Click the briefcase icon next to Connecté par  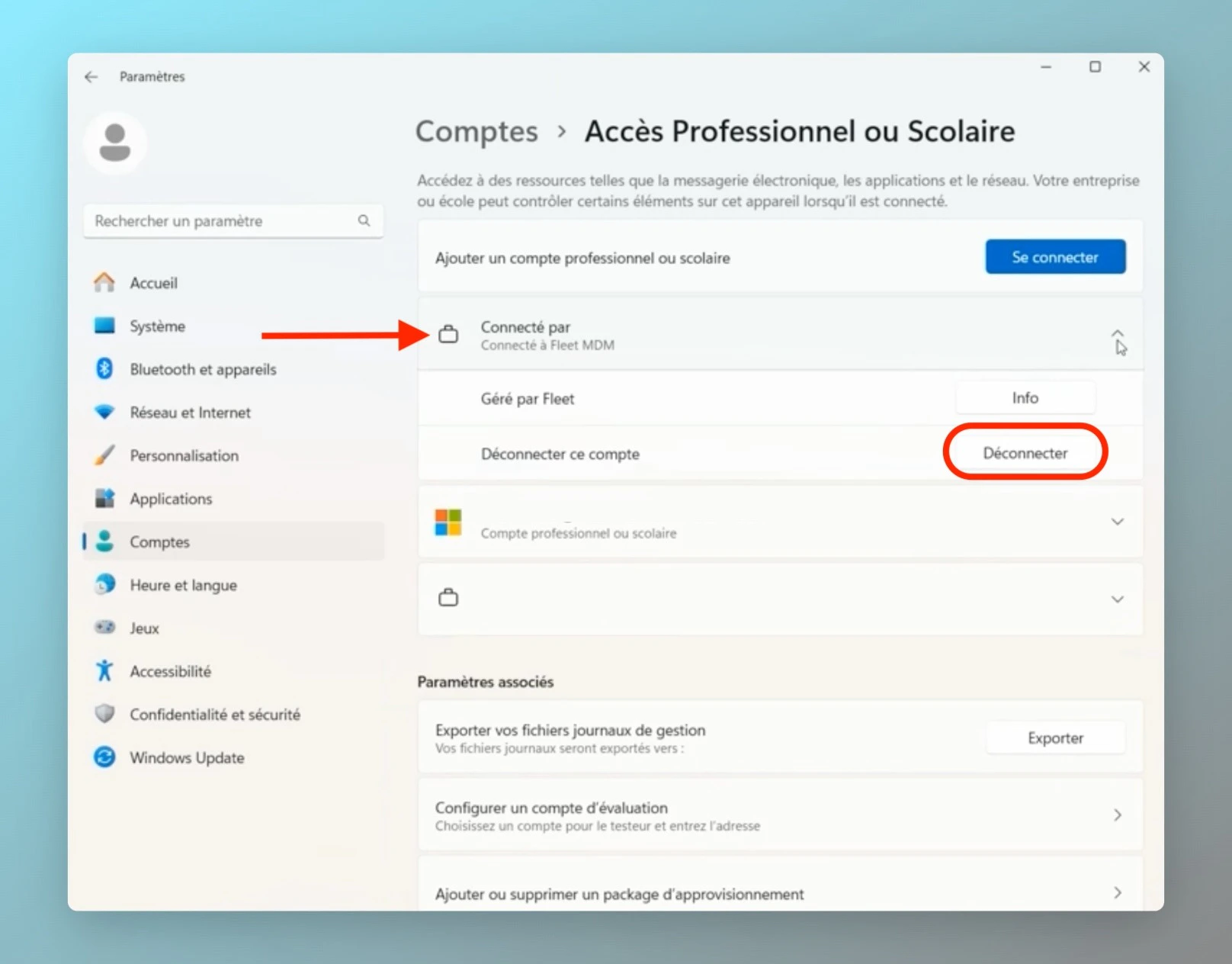(x=449, y=334)
